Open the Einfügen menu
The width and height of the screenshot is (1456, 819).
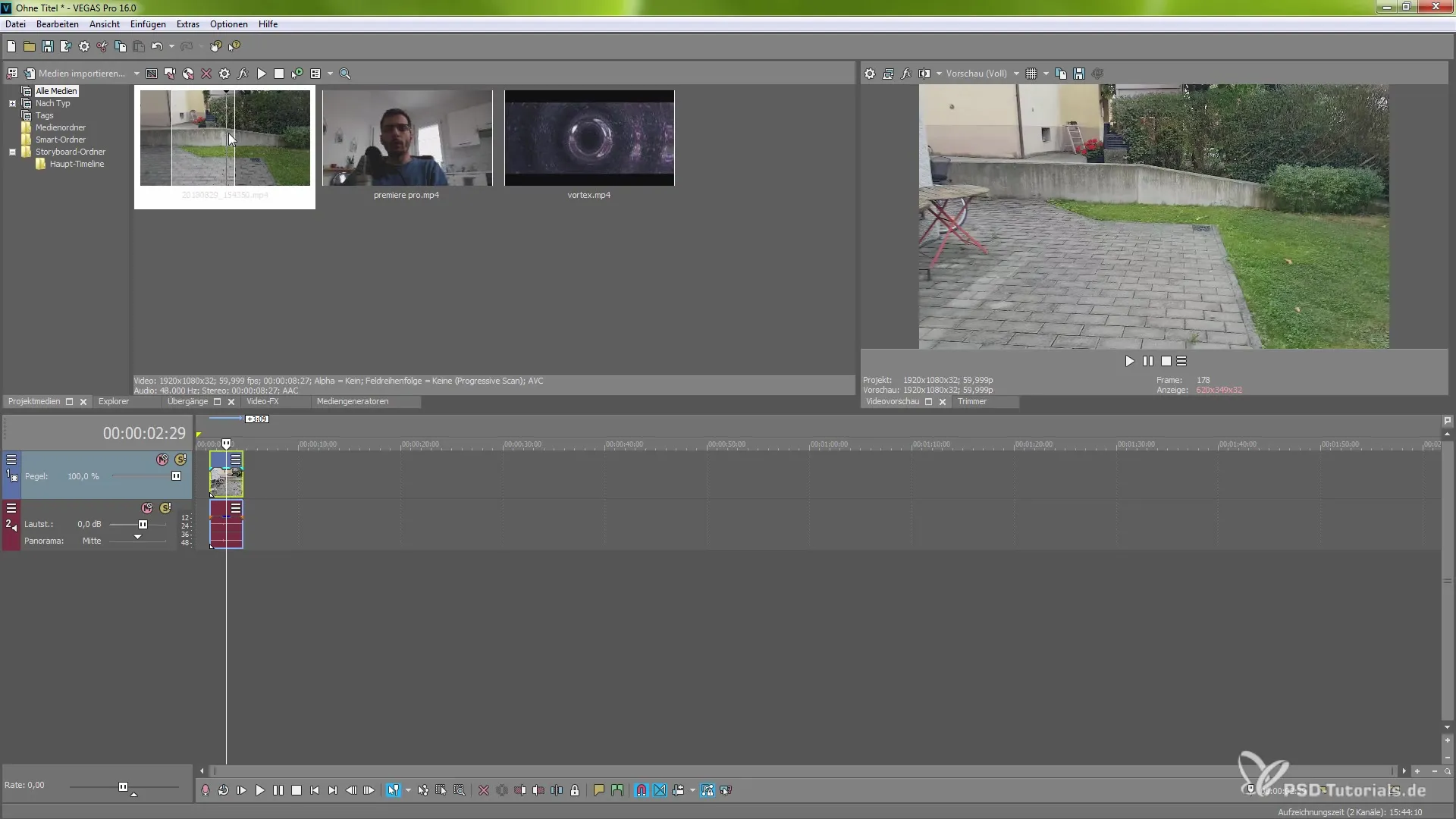[148, 24]
